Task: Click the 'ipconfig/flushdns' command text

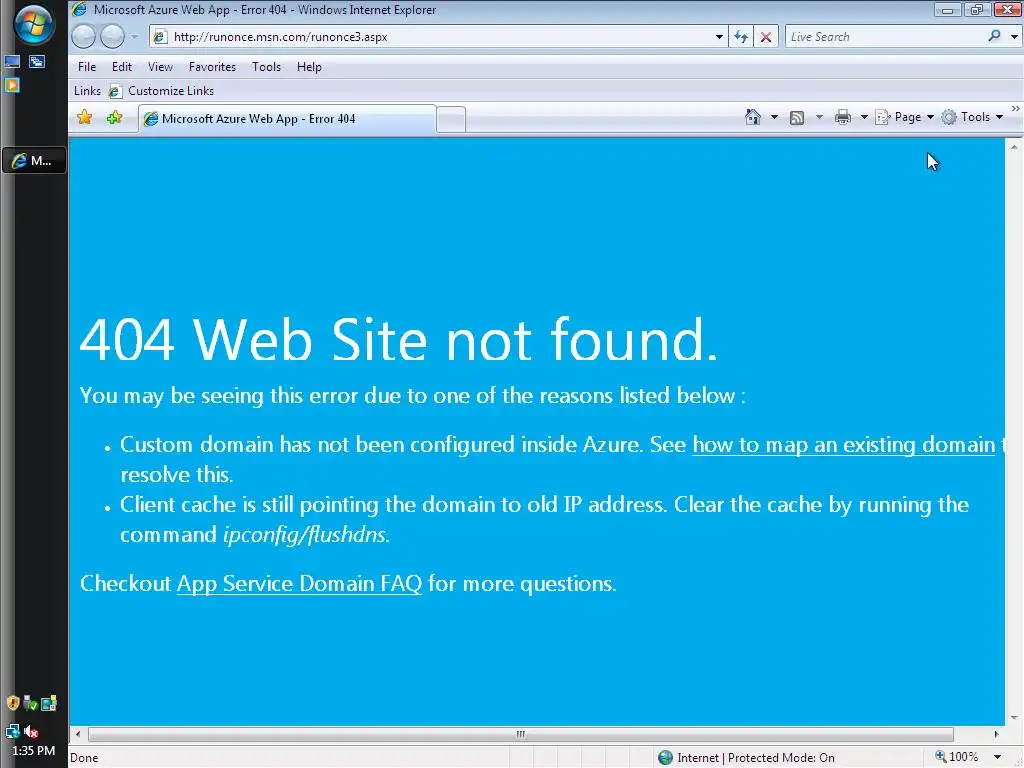Action: click(306, 535)
